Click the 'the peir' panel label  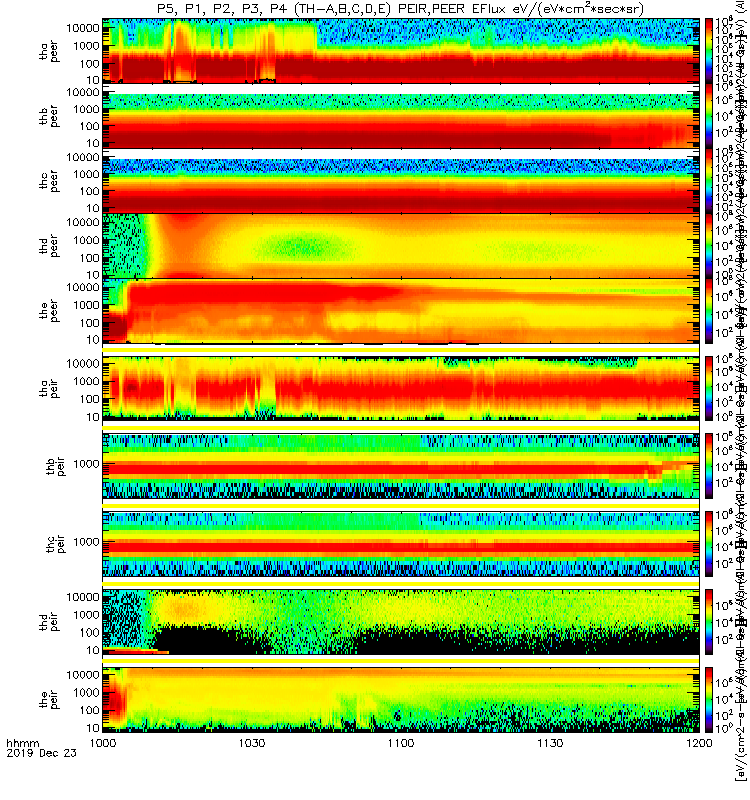[49, 699]
